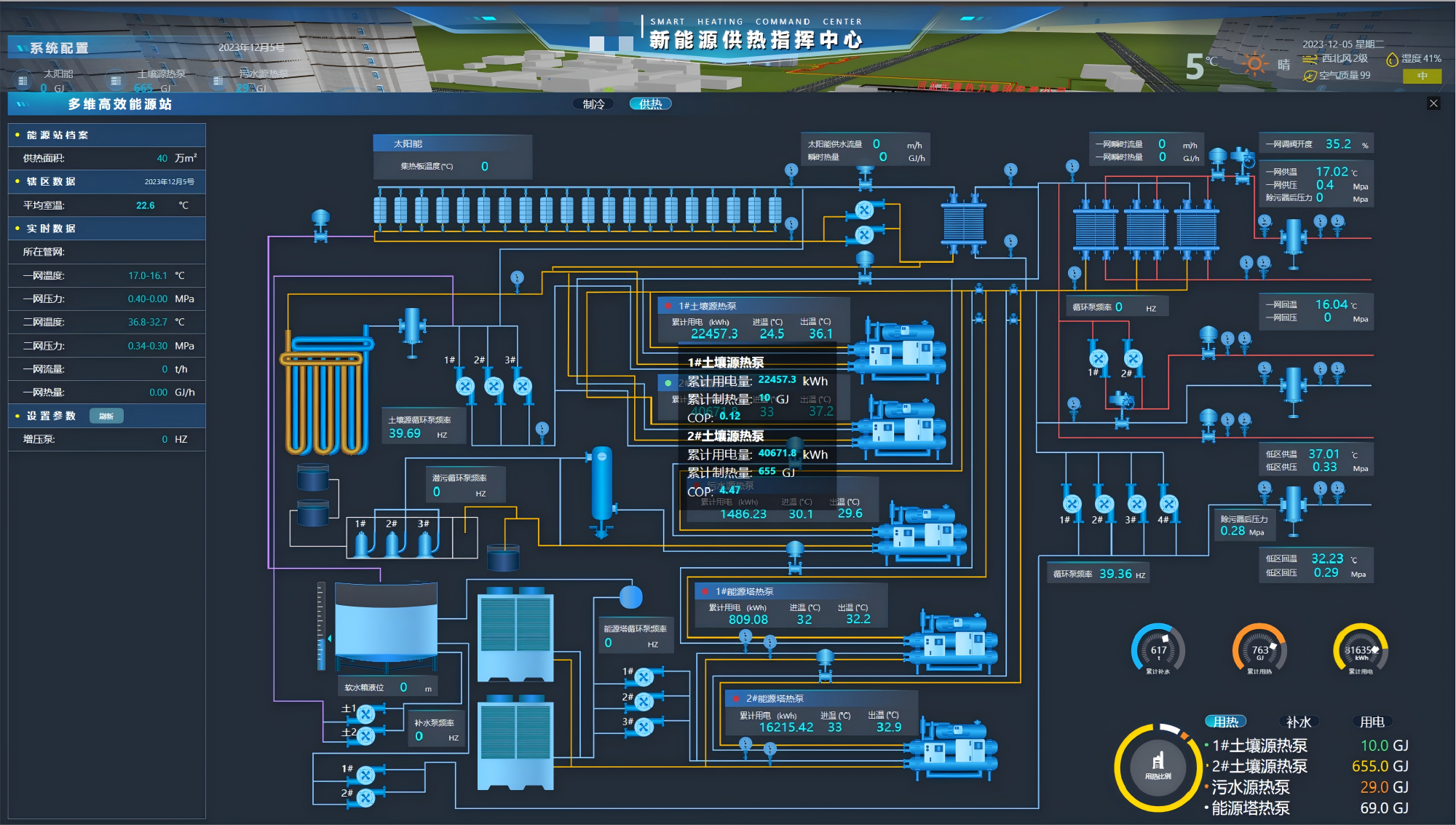Click the humidity droplet icon

point(1393,59)
